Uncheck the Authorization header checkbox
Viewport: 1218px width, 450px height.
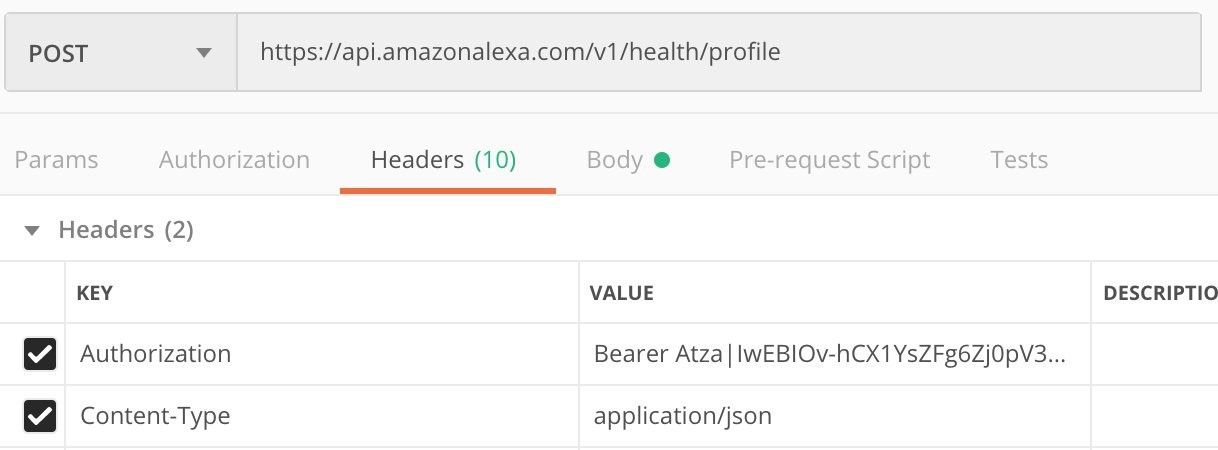(40, 354)
